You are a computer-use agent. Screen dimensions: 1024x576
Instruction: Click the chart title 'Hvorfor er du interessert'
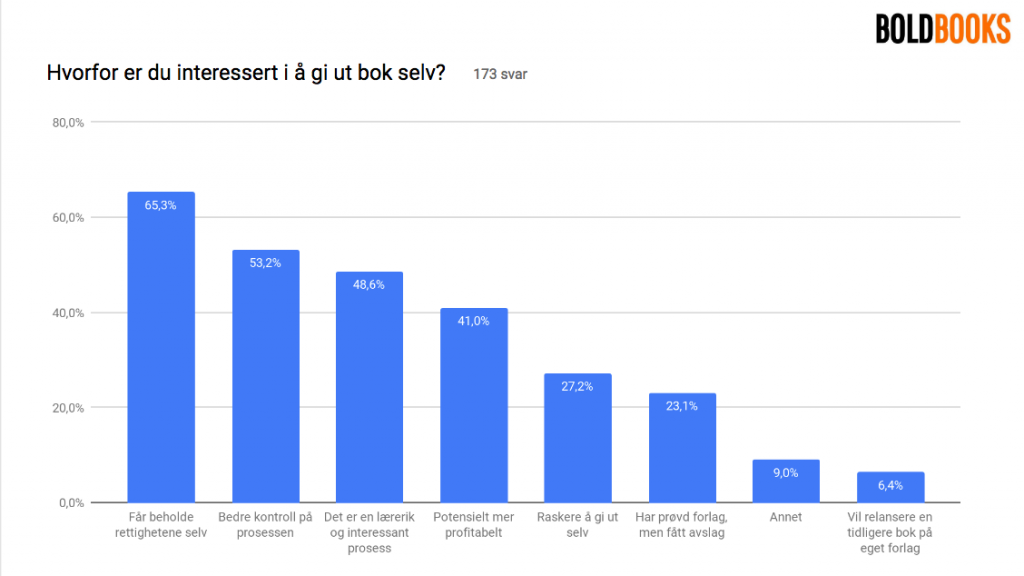[x=246, y=74]
